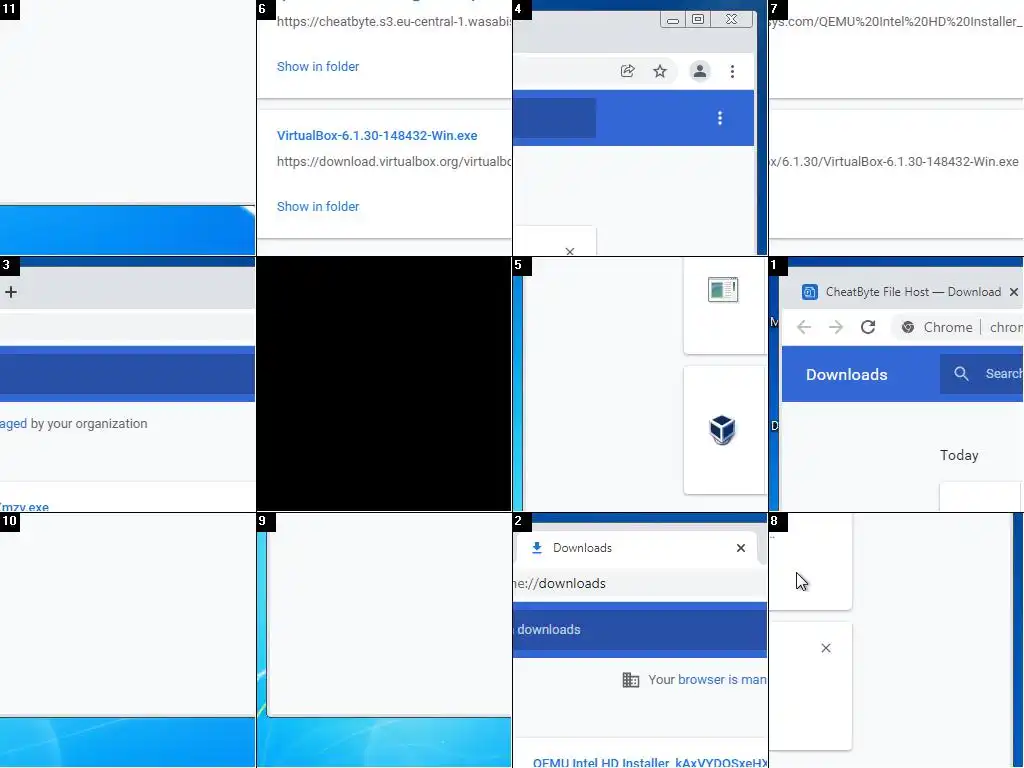This screenshot has height=768, width=1024.
Task: Click the Downloads page heading
Action: click(x=846, y=375)
